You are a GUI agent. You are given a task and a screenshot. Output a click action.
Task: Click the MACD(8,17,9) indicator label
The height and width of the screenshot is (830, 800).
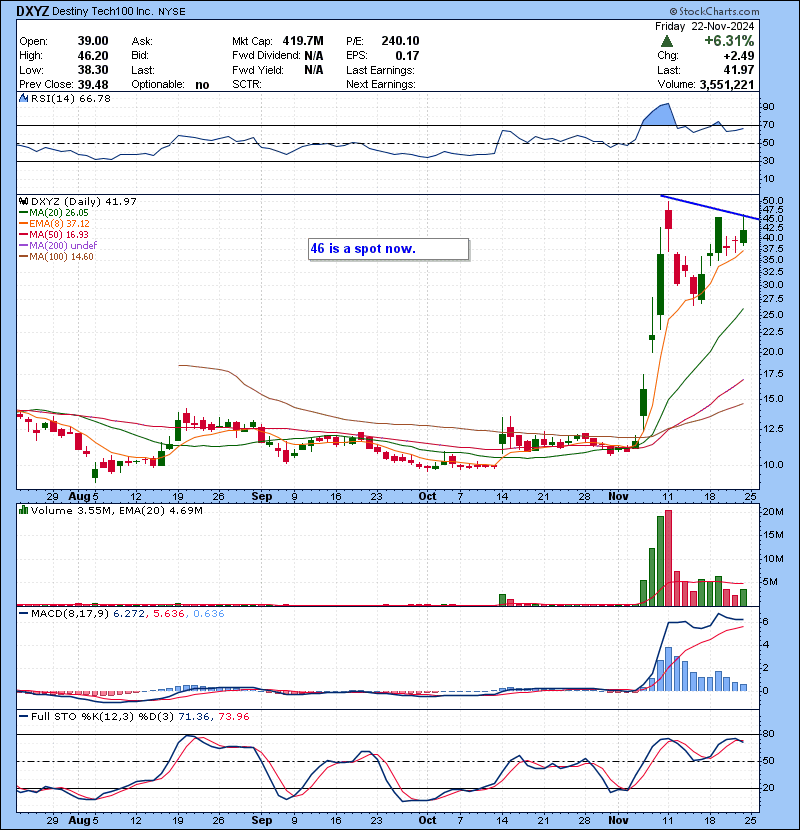point(70,614)
